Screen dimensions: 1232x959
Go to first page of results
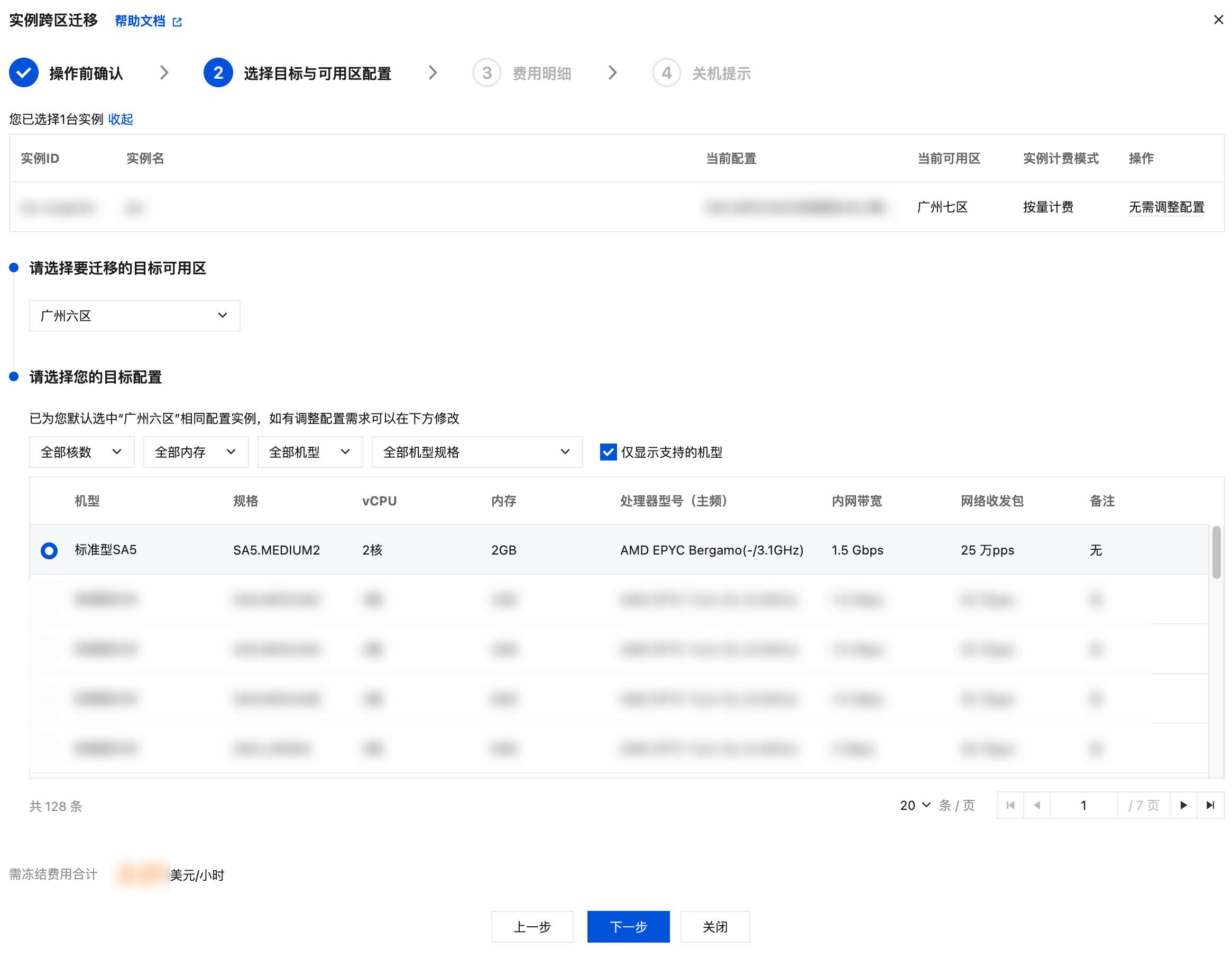click(1010, 805)
